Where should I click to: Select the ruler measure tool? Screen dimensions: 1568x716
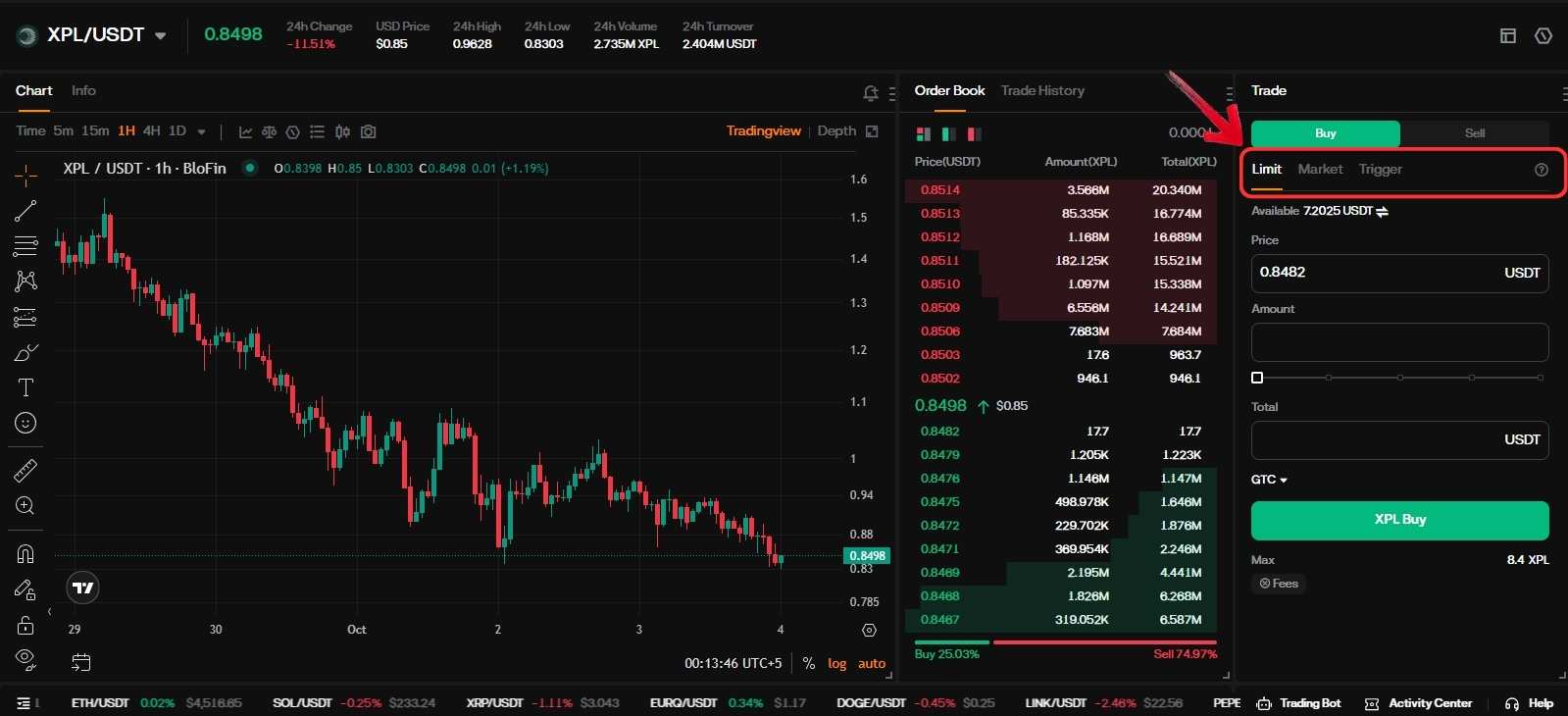tap(25, 471)
